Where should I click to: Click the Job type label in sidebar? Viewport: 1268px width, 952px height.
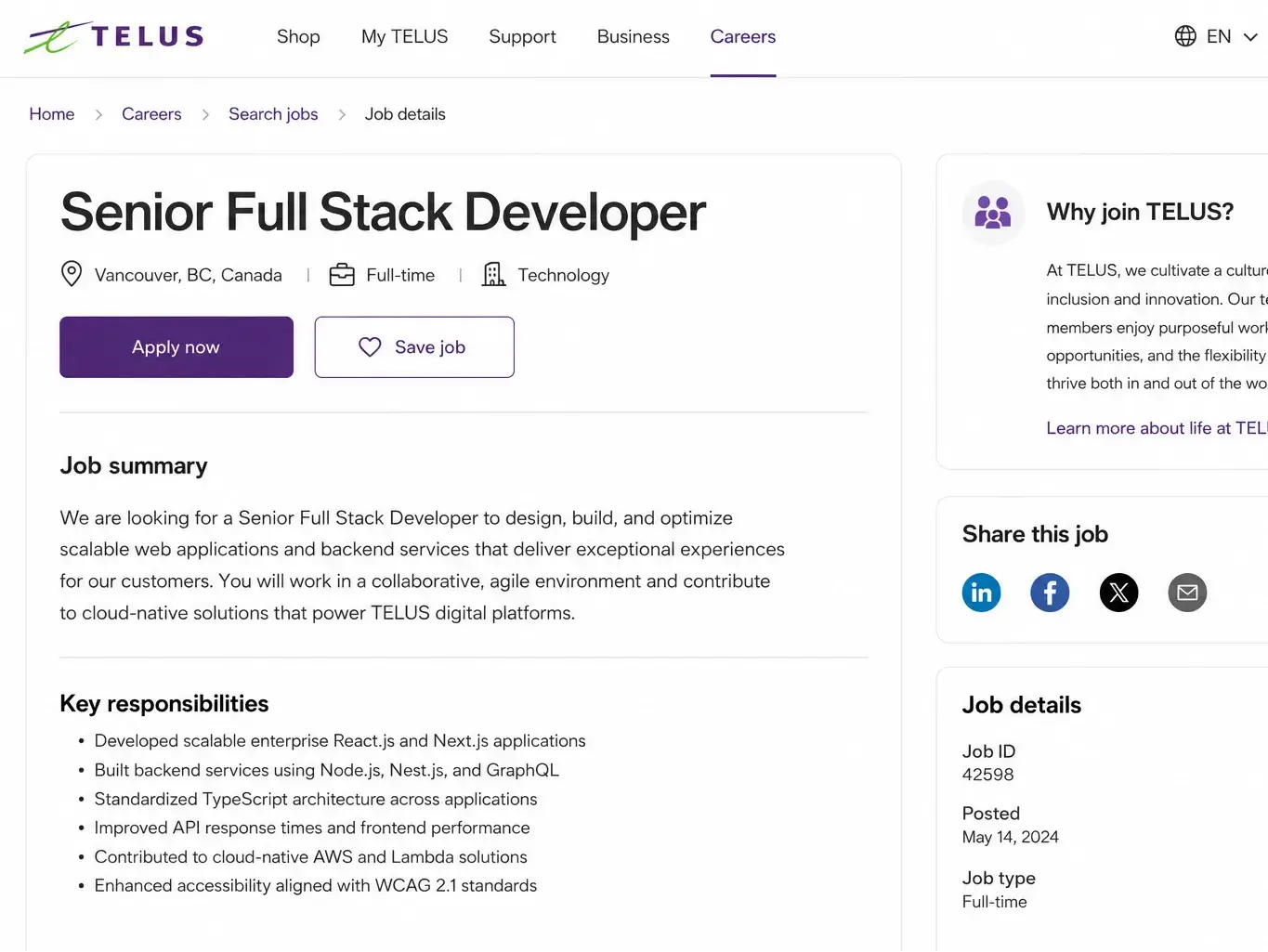pyautogui.click(x=999, y=879)
